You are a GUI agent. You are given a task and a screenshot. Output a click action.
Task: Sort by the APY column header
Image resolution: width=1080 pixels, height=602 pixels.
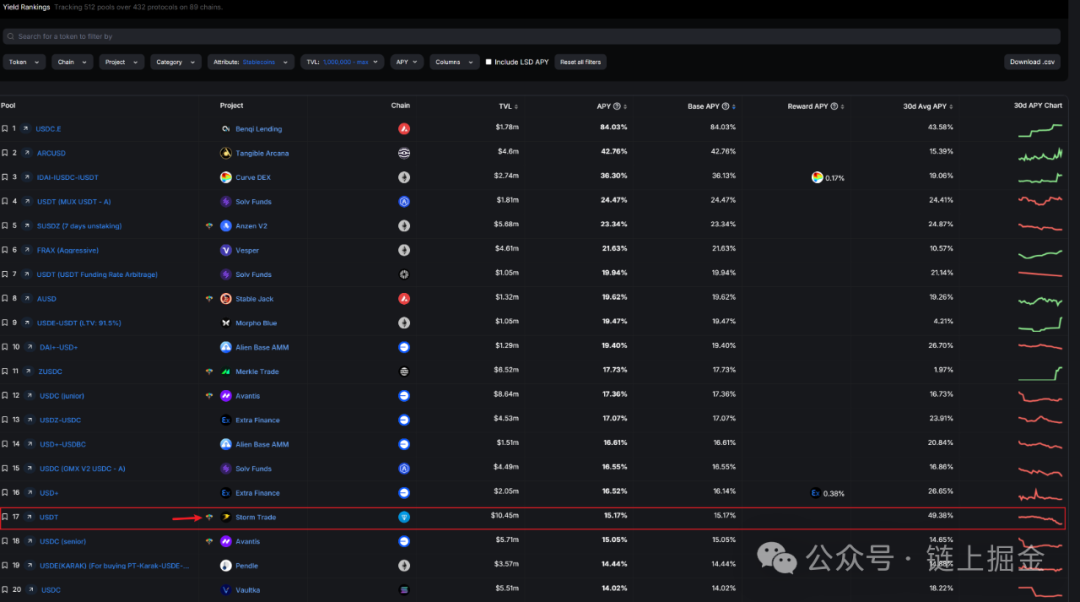(612, 106)
